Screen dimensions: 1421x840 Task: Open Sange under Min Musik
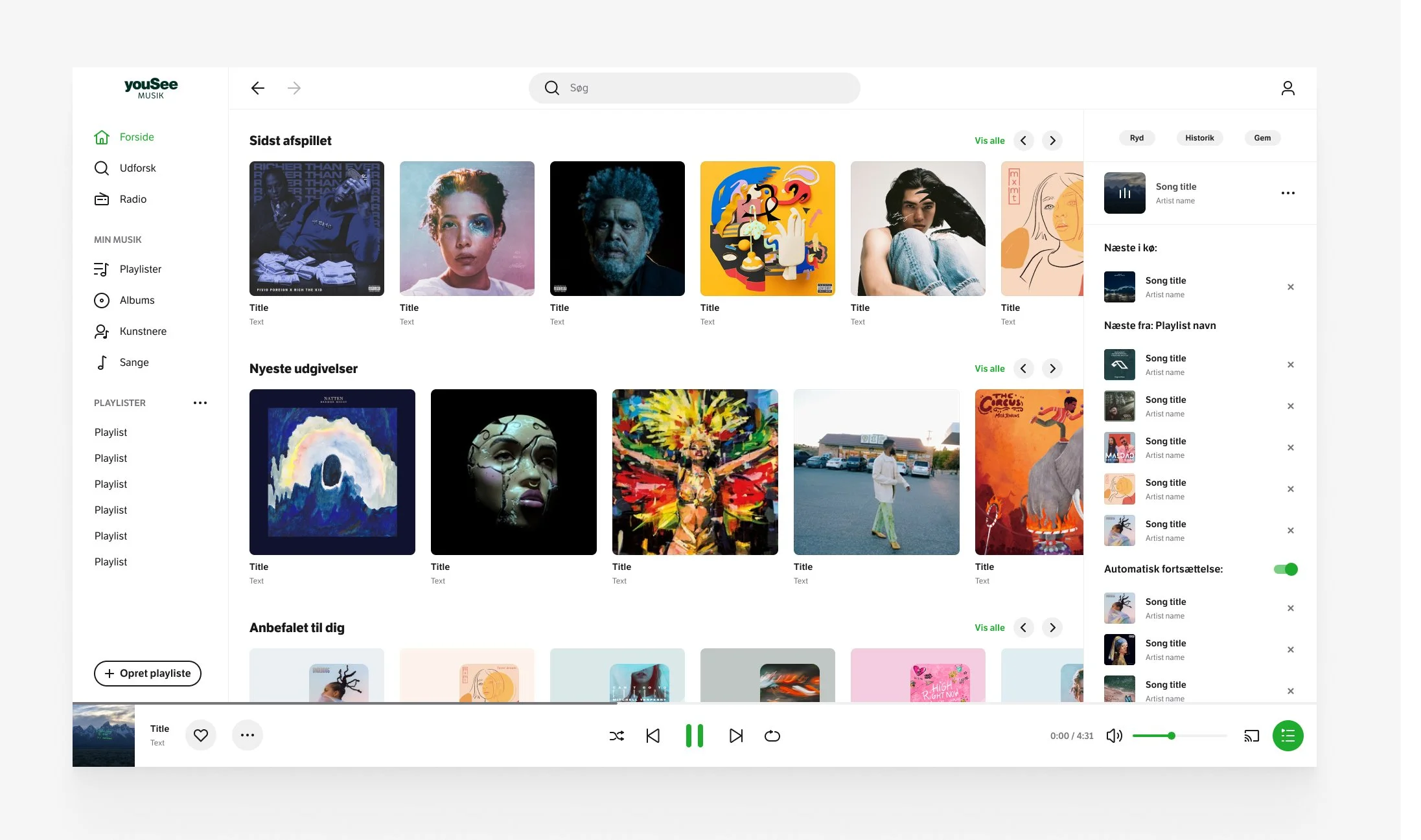tap(122, 363)
